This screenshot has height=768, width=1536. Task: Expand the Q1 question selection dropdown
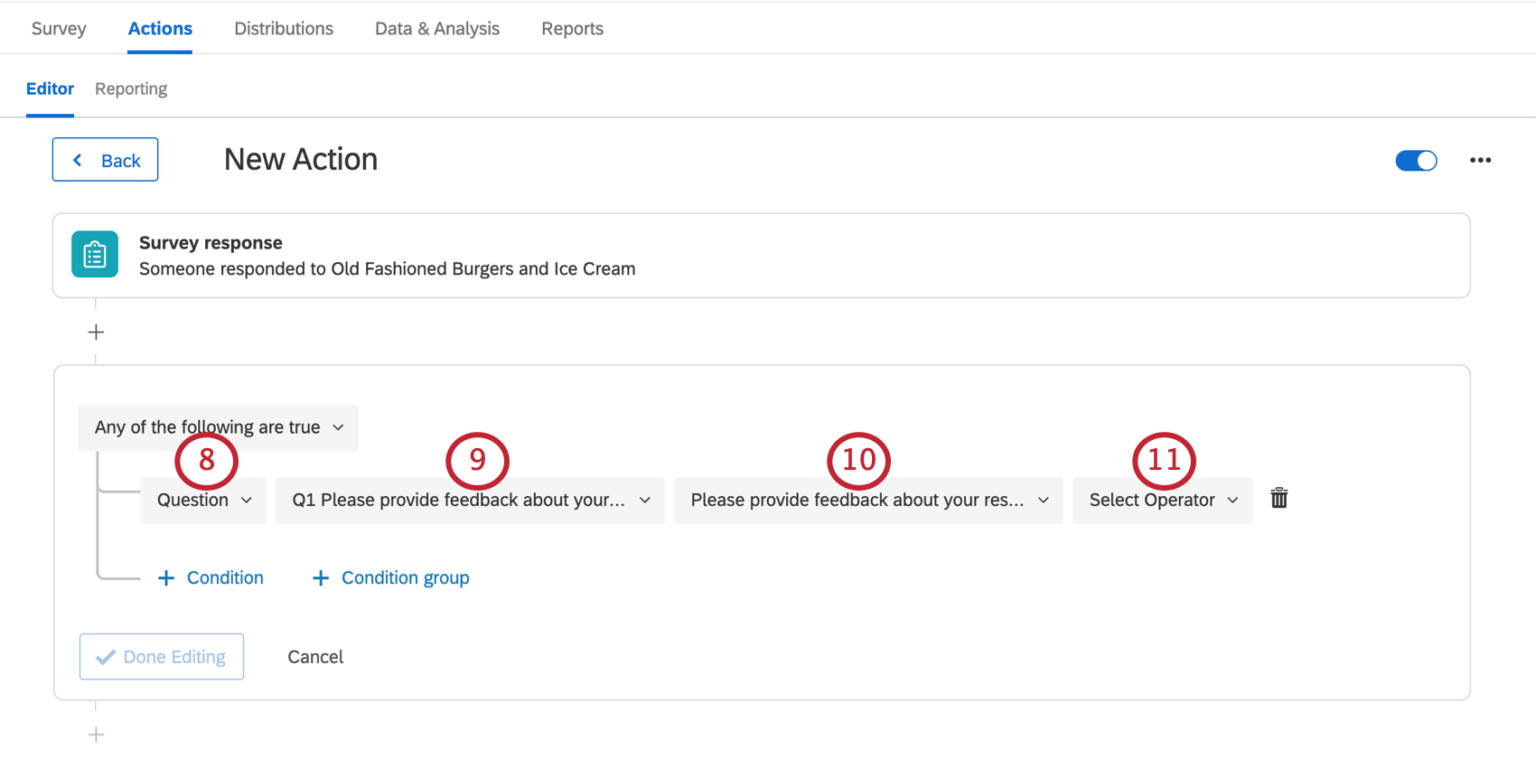tap(470, 500)
